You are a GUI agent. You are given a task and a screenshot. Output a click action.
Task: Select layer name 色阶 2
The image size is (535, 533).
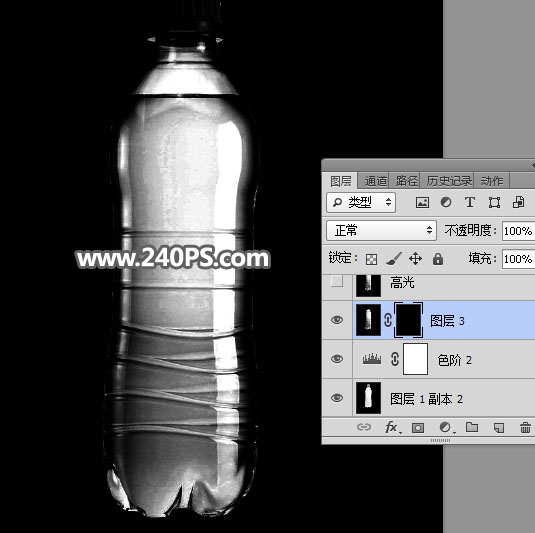click(454, 360)
